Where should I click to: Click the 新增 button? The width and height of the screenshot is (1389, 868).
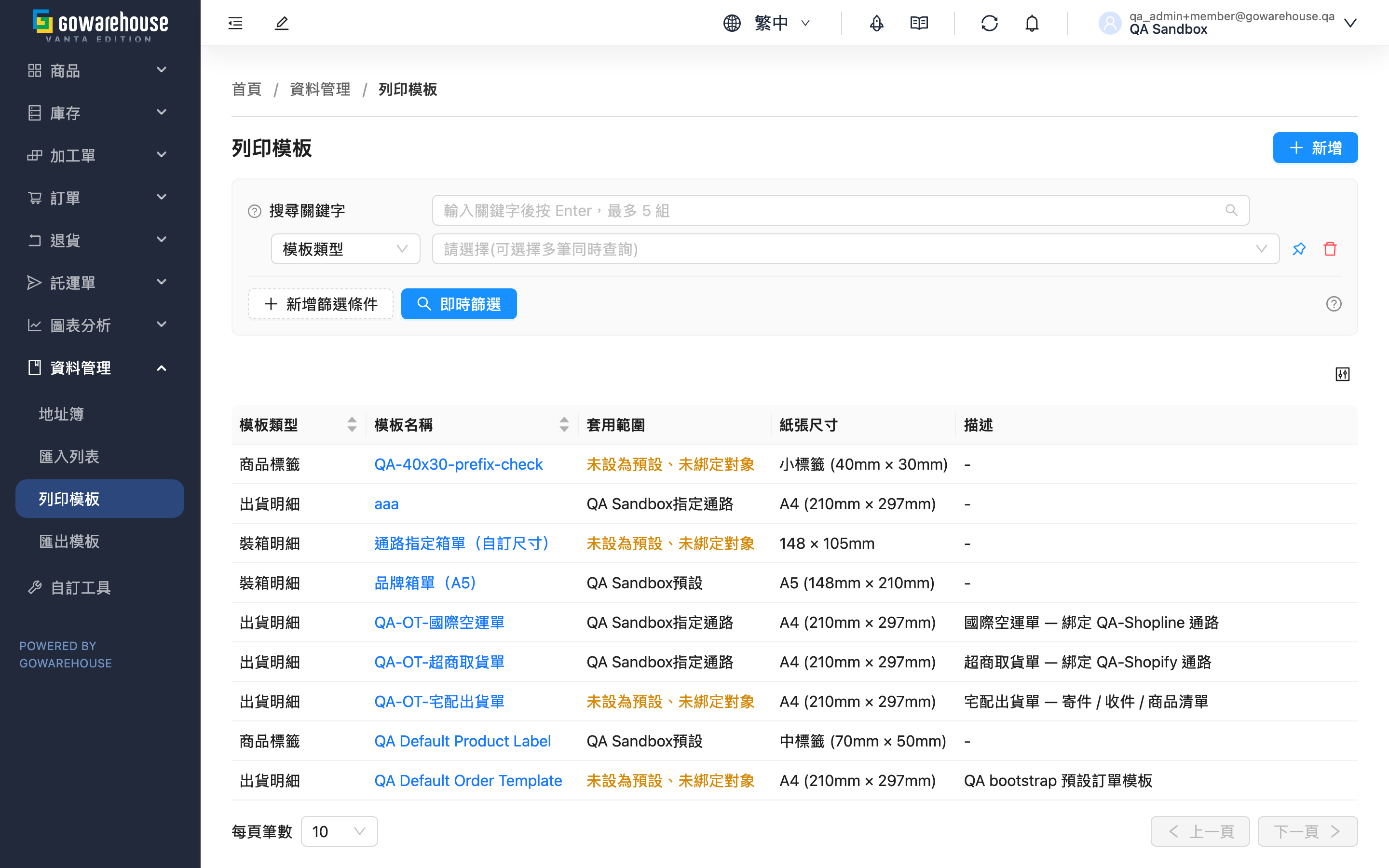pyautogui.click(x=1315, y=148)
